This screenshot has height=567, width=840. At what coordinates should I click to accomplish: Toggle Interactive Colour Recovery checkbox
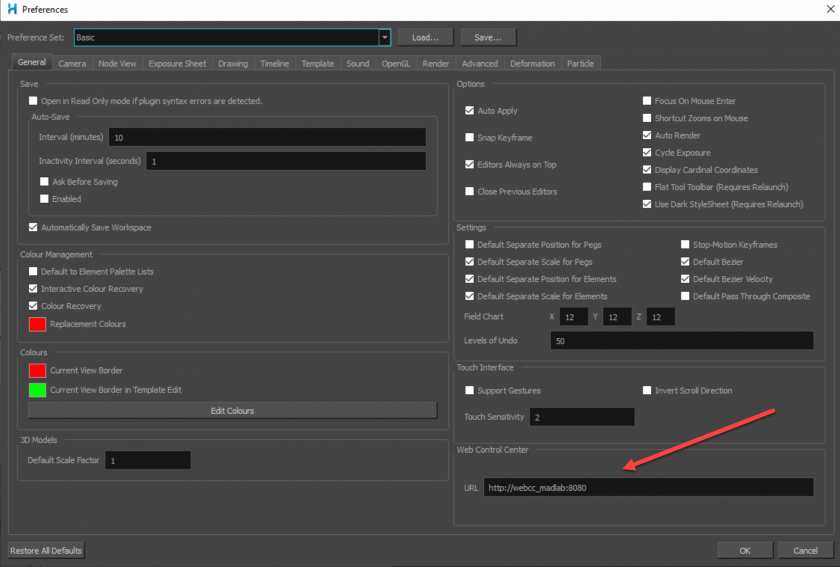coord(33,289)
